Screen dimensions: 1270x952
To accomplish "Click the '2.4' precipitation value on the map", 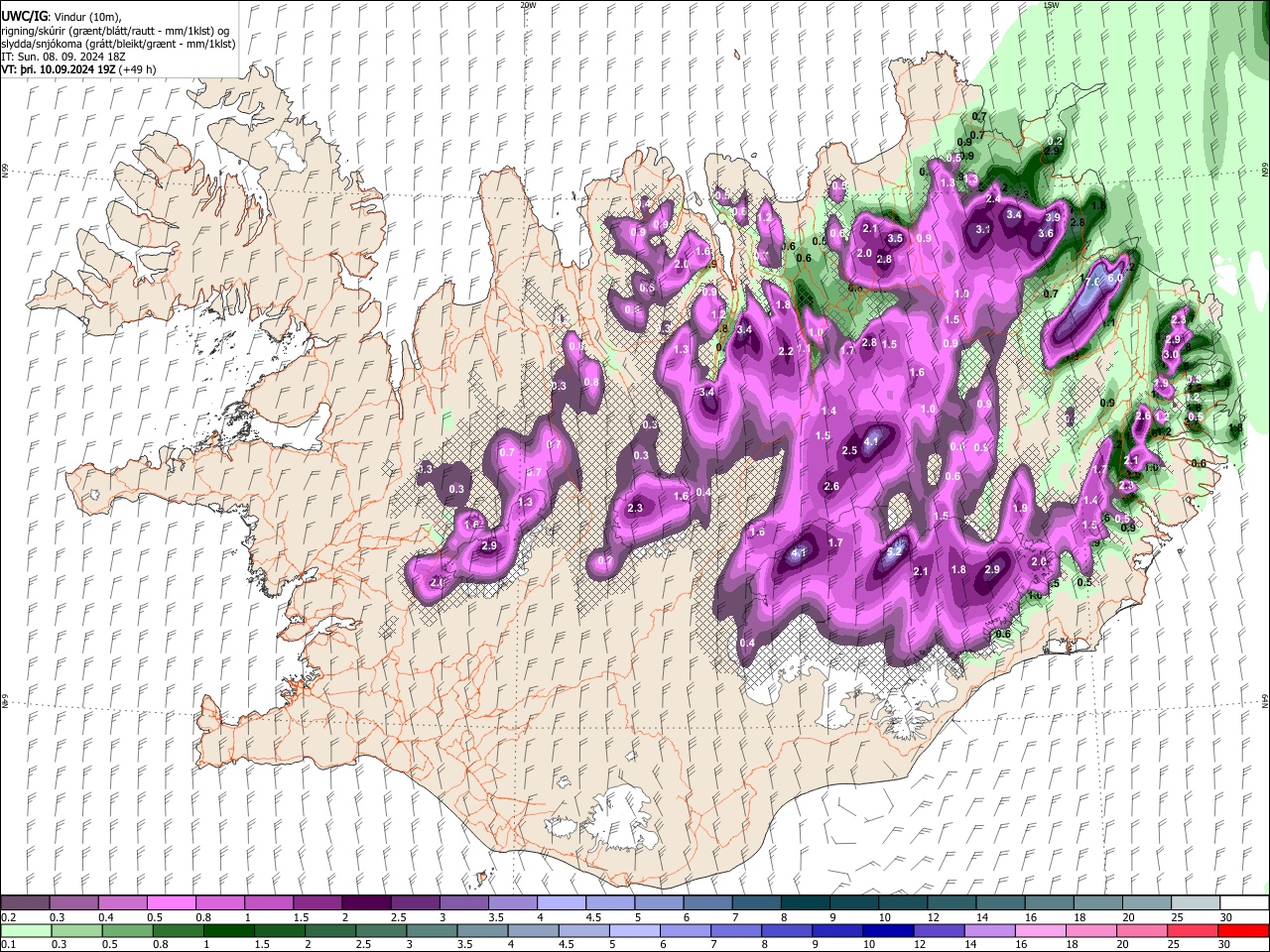I will [x=993, y=199].
